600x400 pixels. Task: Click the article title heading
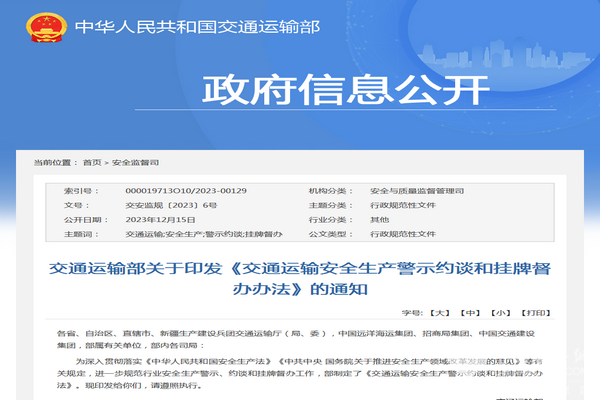(x=299, y=279)
